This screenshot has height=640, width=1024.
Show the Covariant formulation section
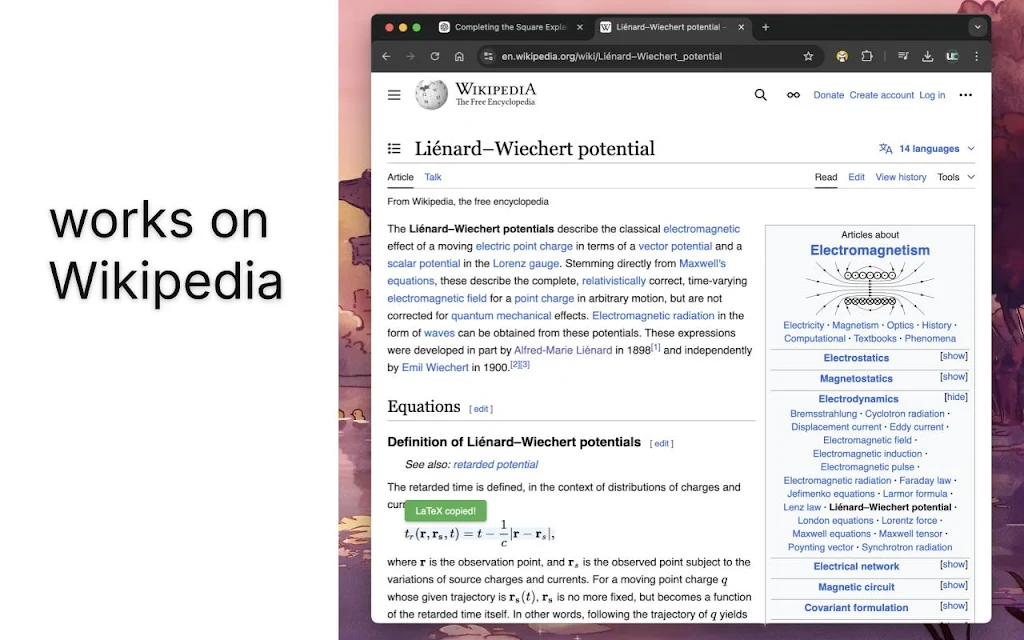click(953, 606)
